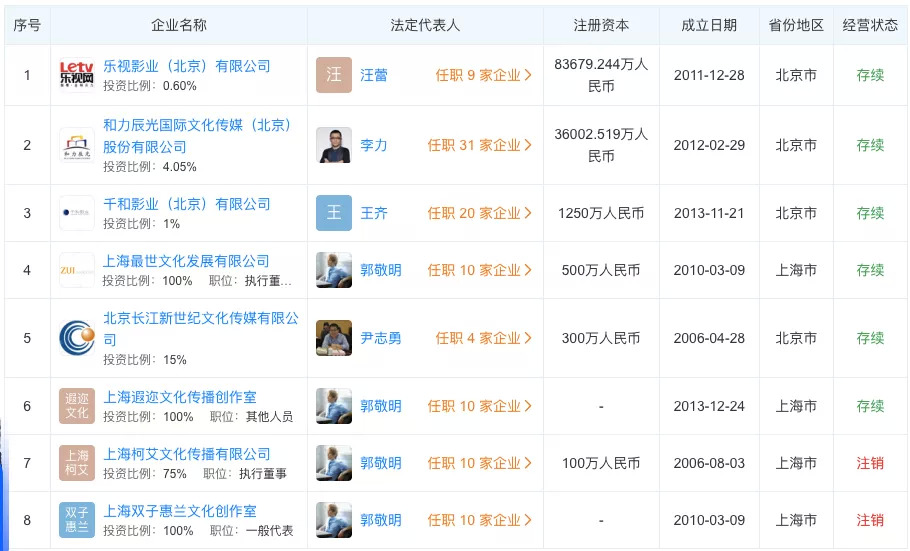
Task: Expand 汪蕾 任职 9 家企业
Action: click(483, 75)
